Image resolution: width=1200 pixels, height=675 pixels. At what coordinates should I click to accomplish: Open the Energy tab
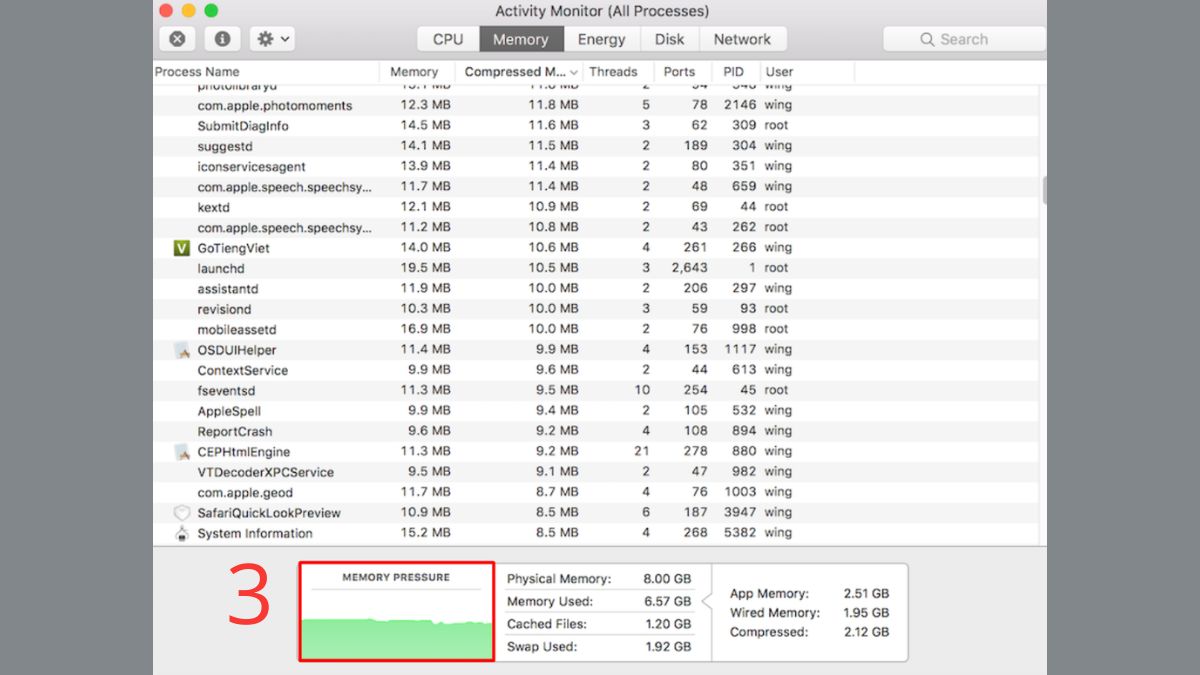601,39
